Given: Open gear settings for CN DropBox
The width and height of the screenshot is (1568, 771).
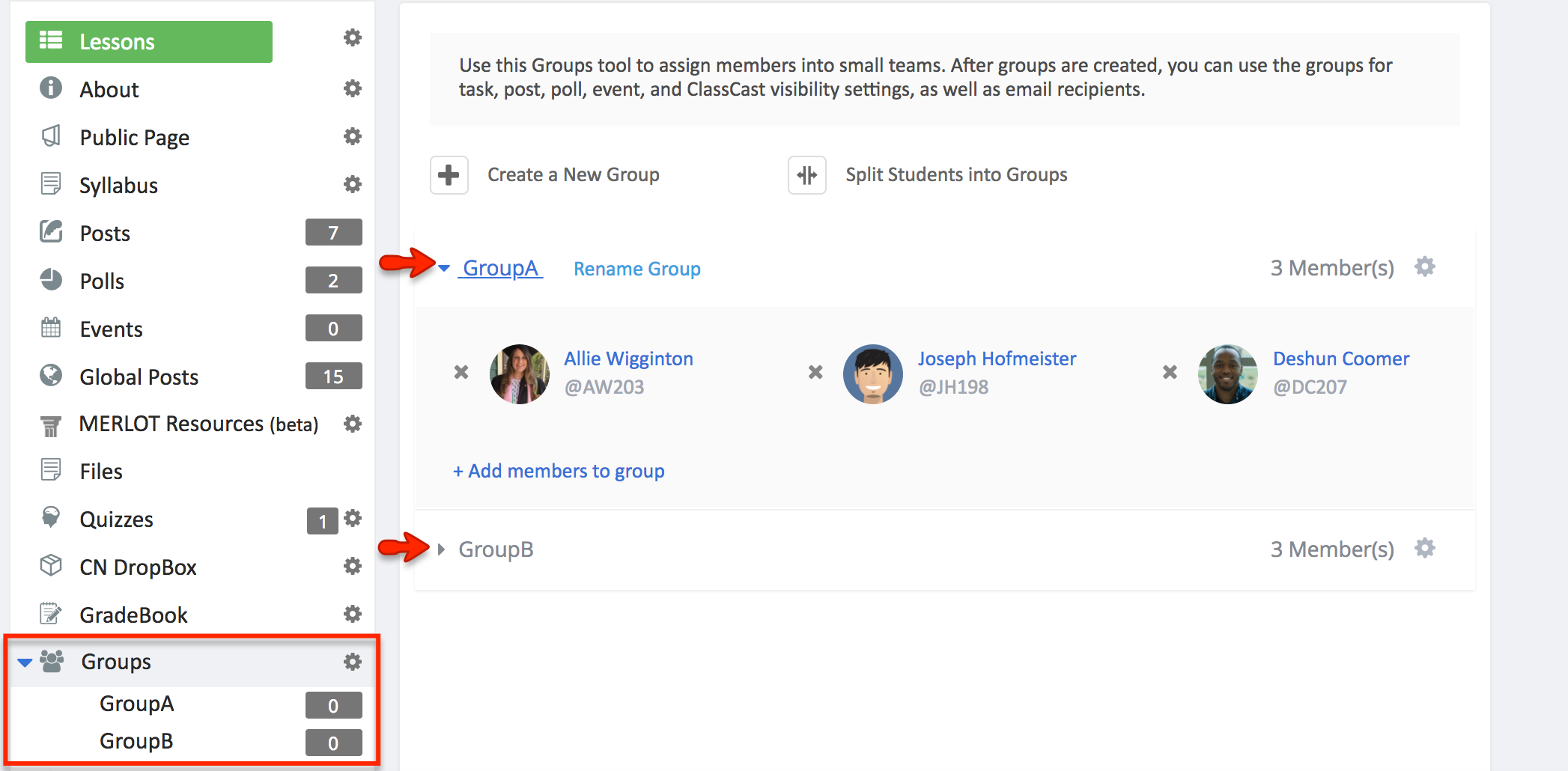Looking at the screenshot, I should tap(353, 566).
